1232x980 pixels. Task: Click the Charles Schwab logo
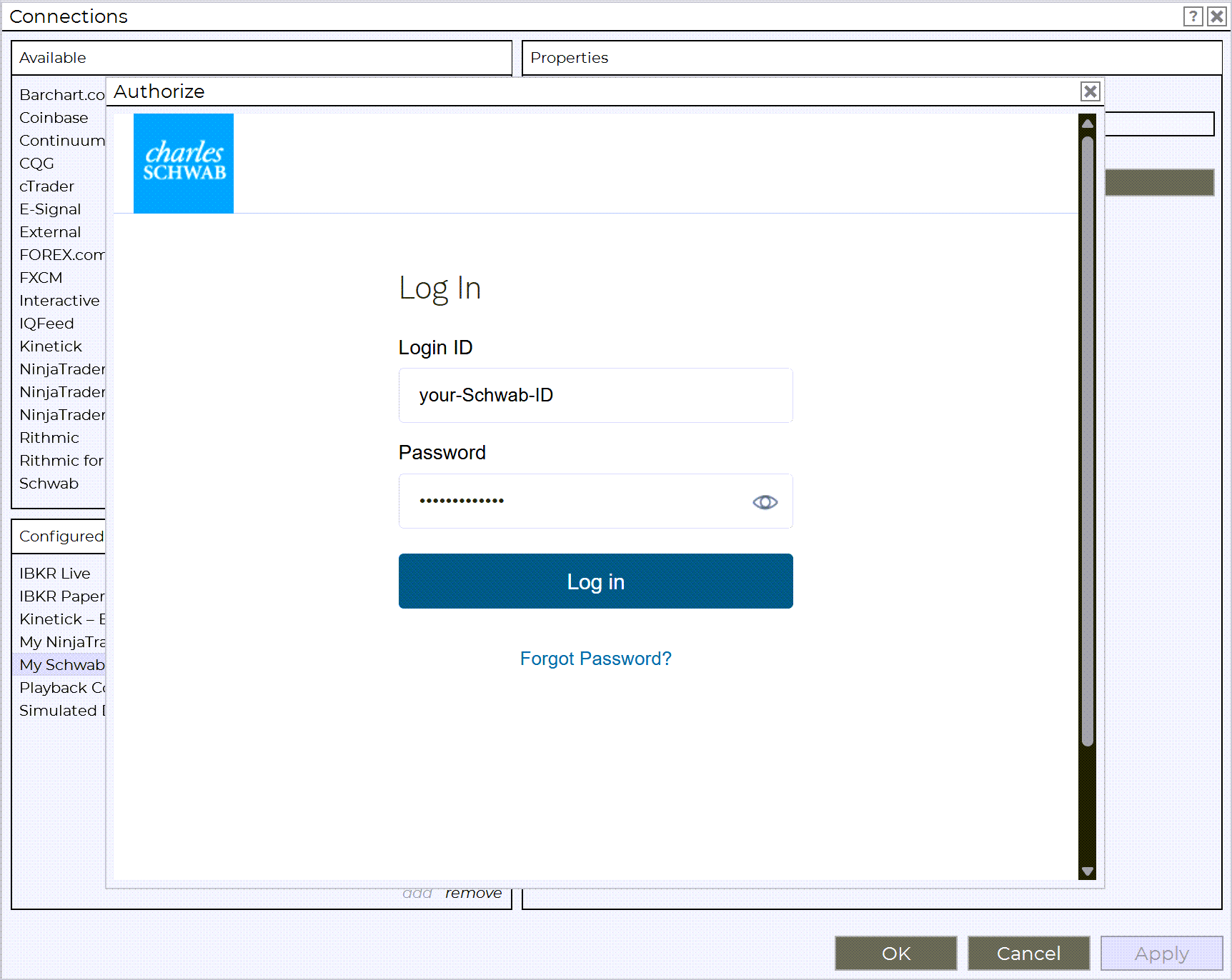pos(184,164)
